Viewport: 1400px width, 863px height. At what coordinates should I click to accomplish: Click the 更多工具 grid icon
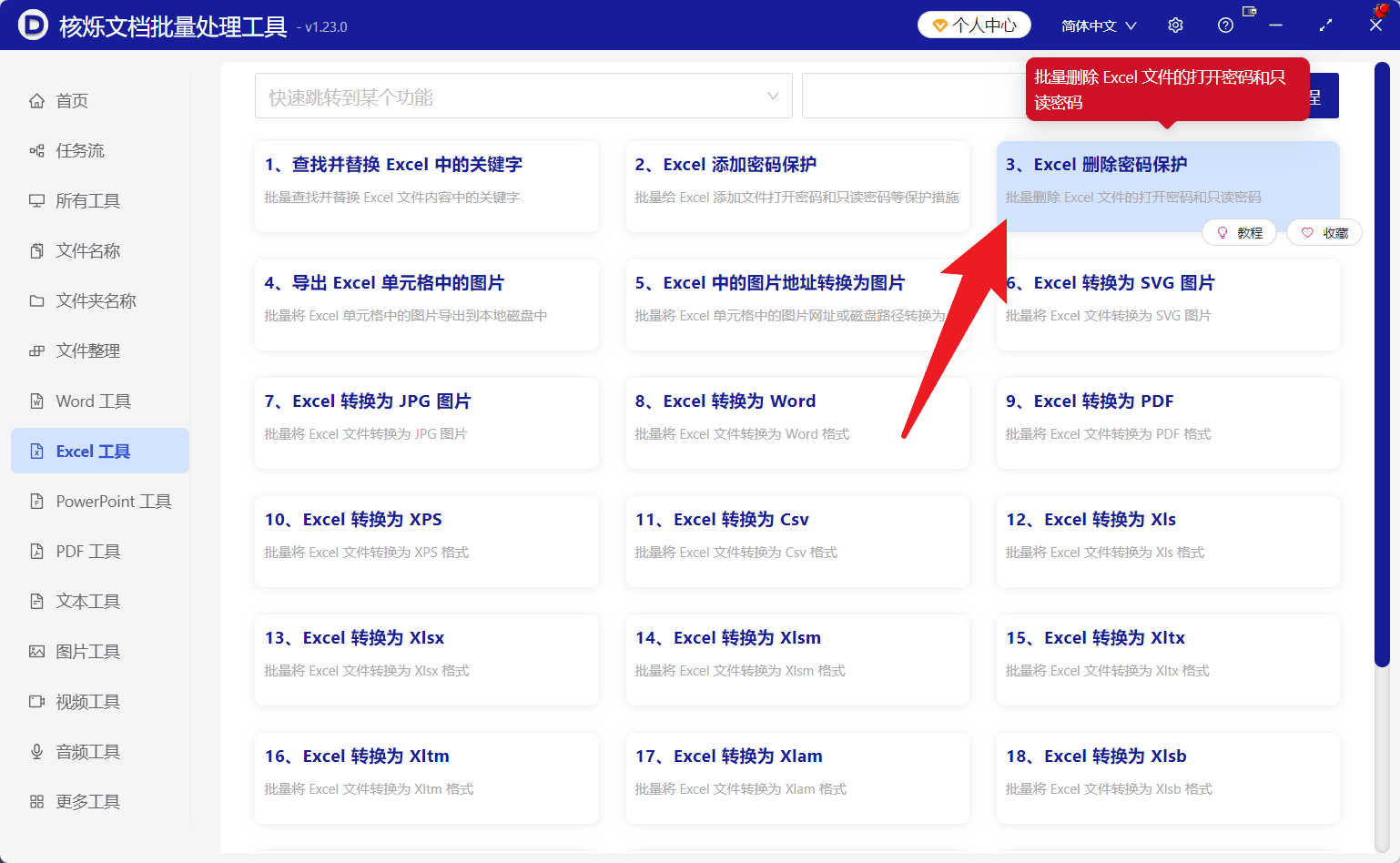[36, 802]
